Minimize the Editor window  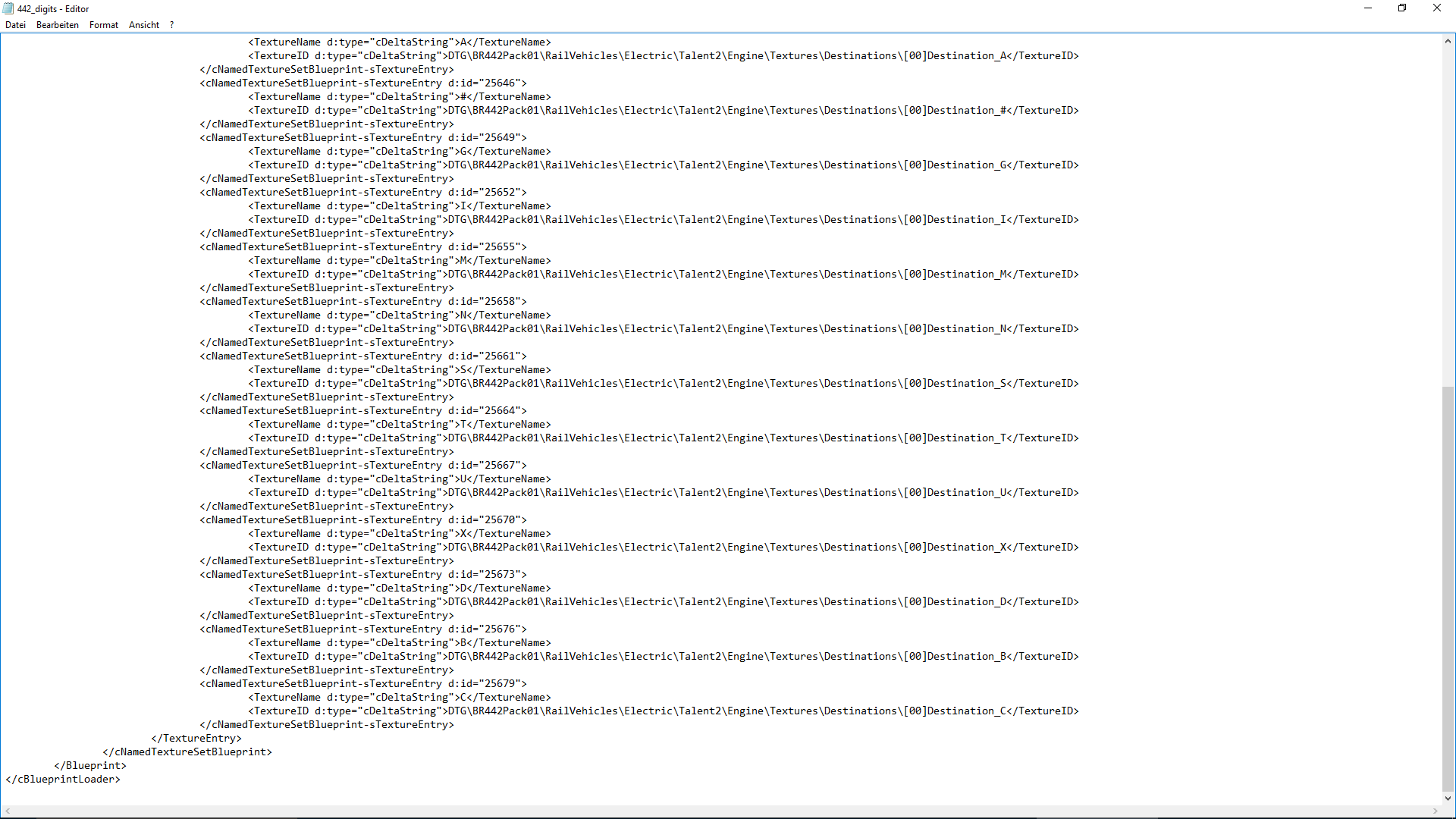click(1368, 8)
